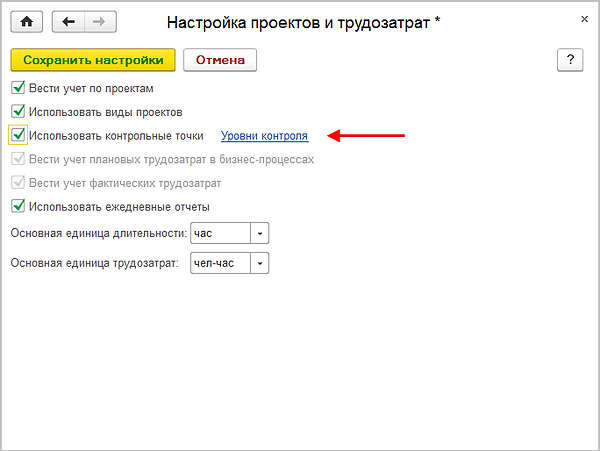Click title Настройка проектов и трудозатрат

[303, 23]
